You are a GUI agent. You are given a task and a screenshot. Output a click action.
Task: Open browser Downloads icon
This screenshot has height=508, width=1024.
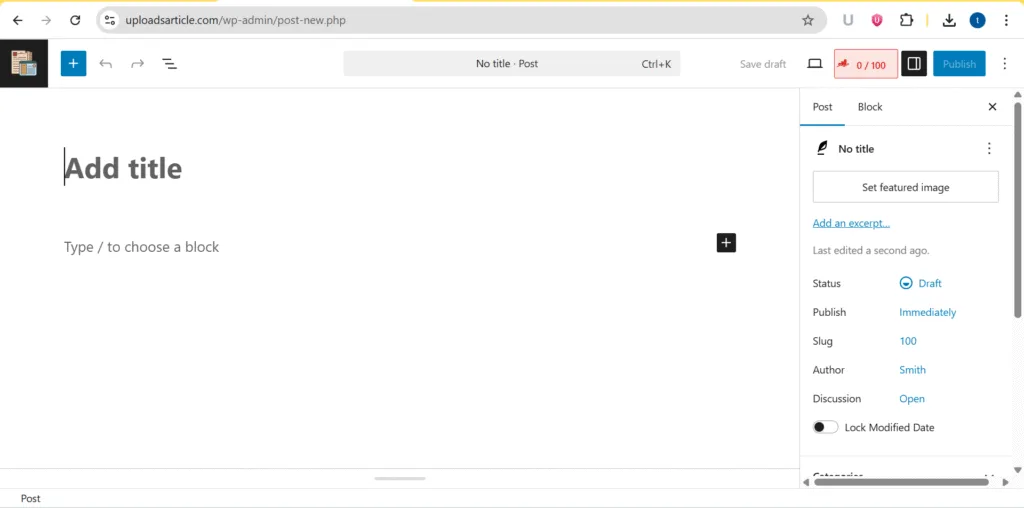tap(949, 20)
